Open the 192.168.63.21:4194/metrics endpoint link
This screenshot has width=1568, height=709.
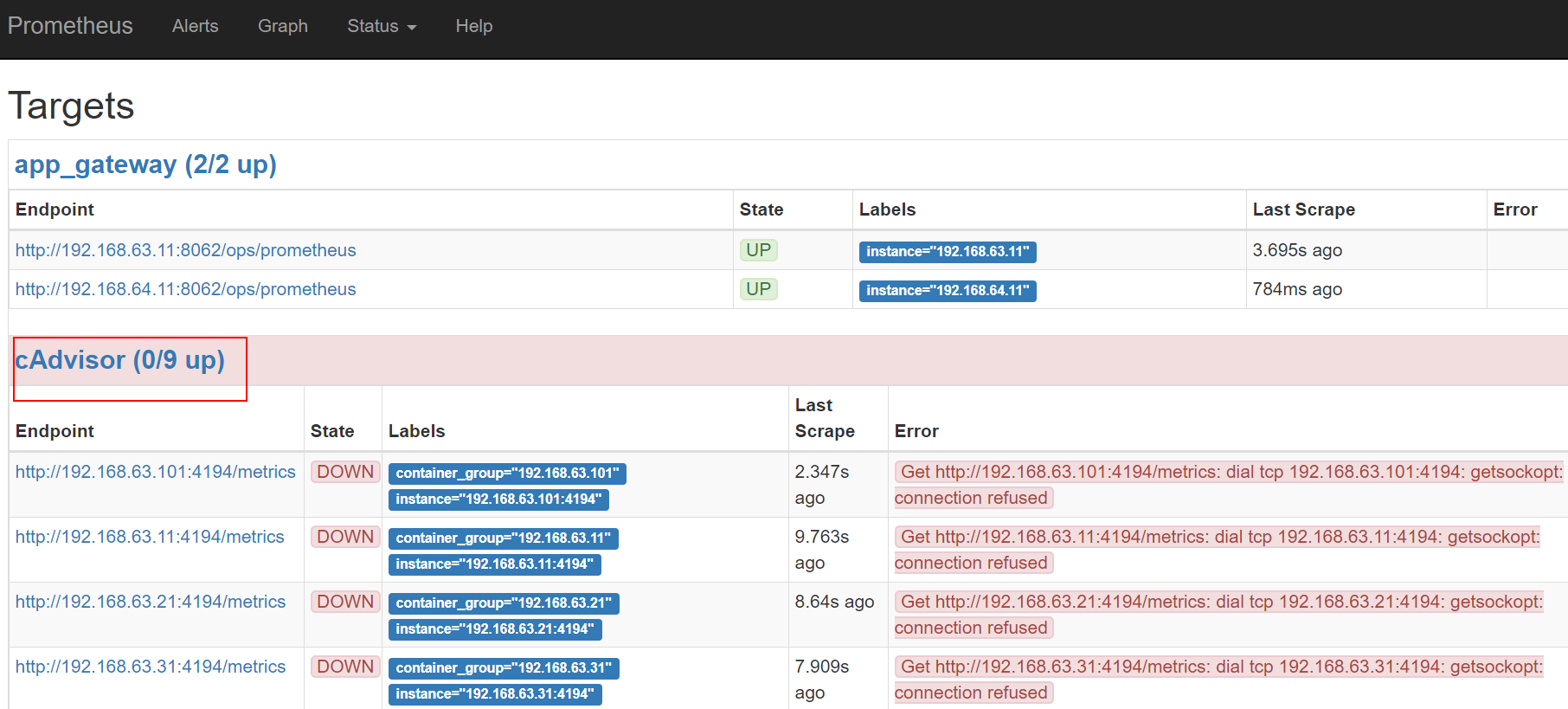point(151,602)
